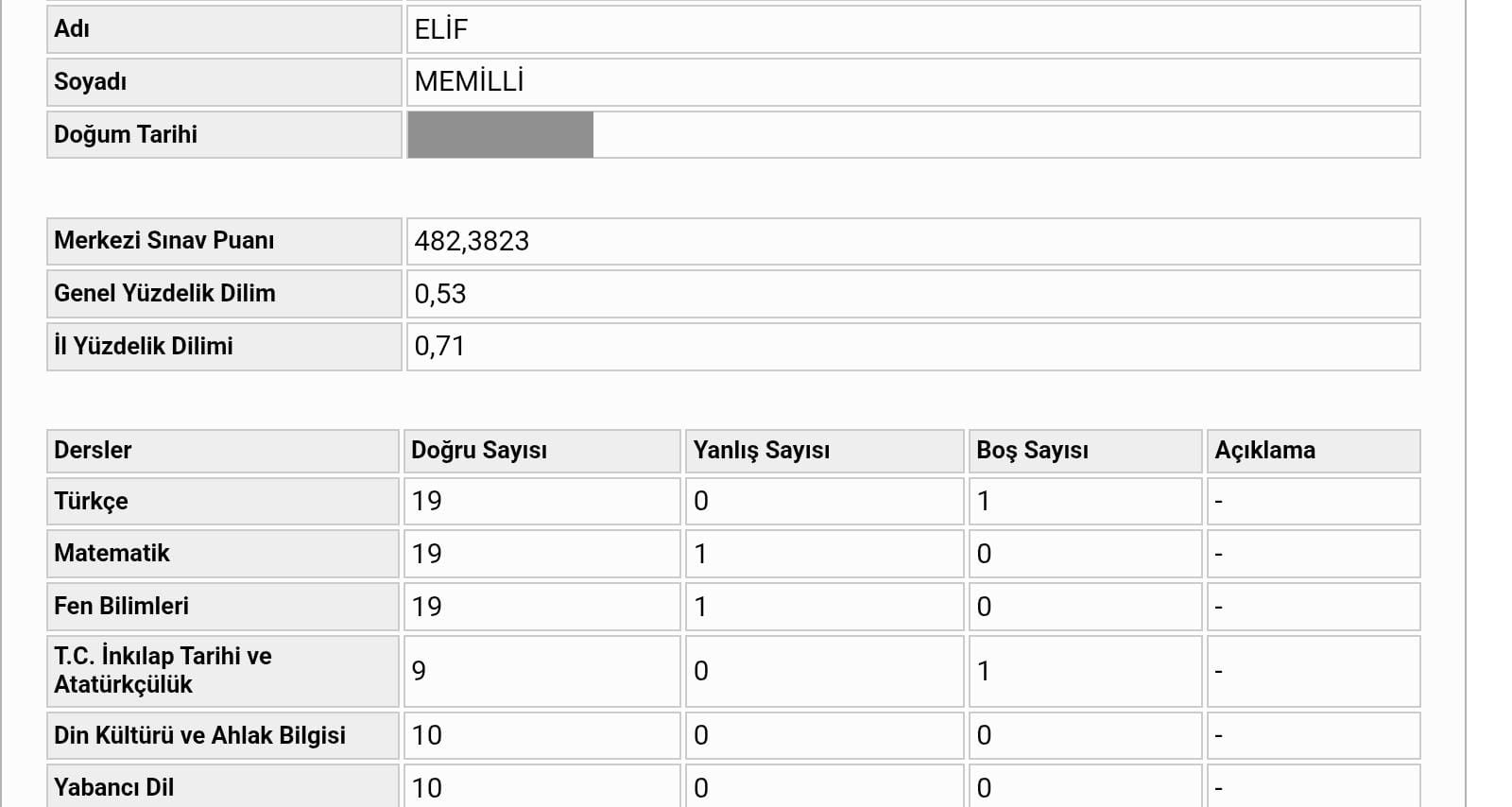1512x807 pixels.
Task: Select the MEMİLLİ surname field
Action: pos(913,82)
